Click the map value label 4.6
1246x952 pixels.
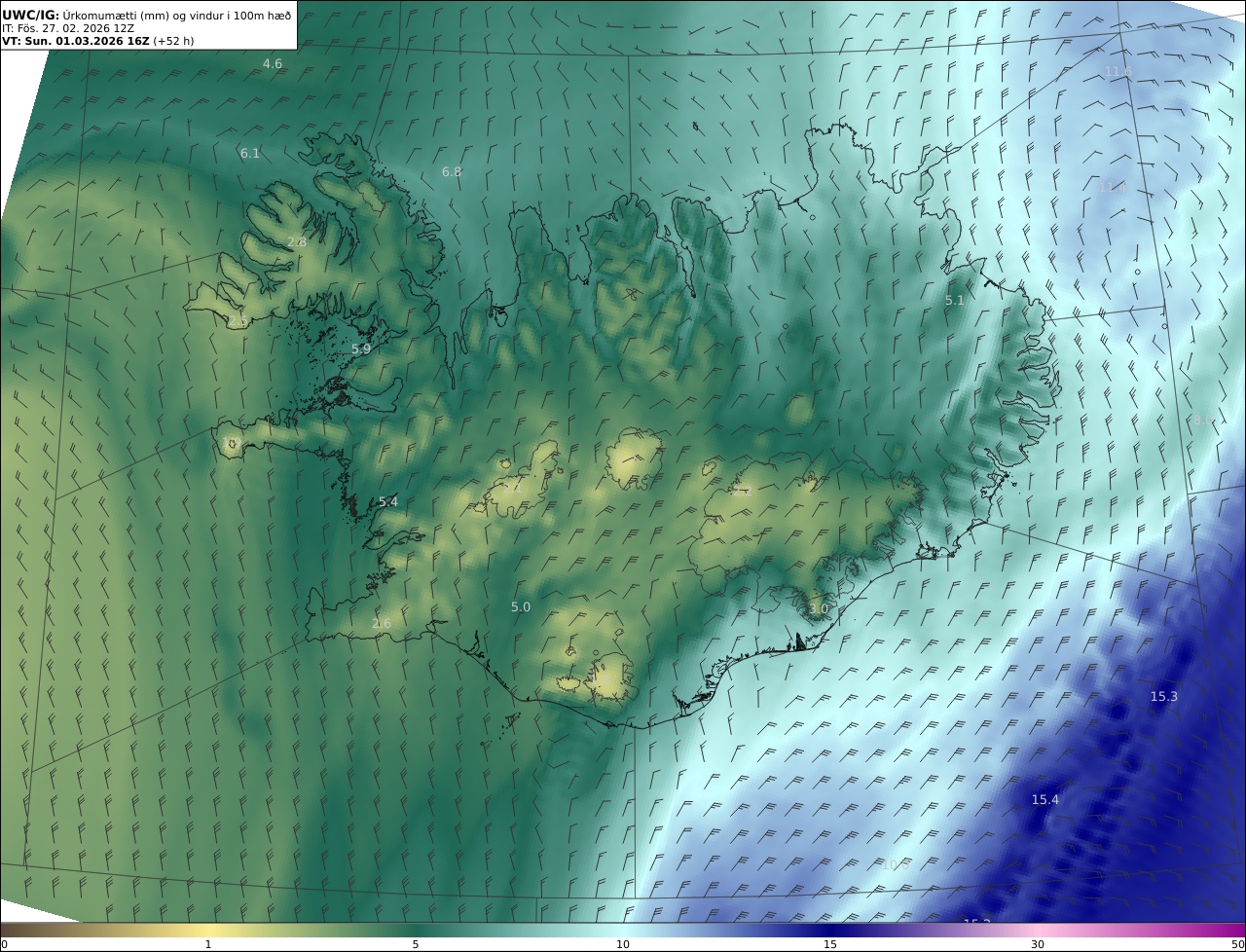tap(273, 64)
